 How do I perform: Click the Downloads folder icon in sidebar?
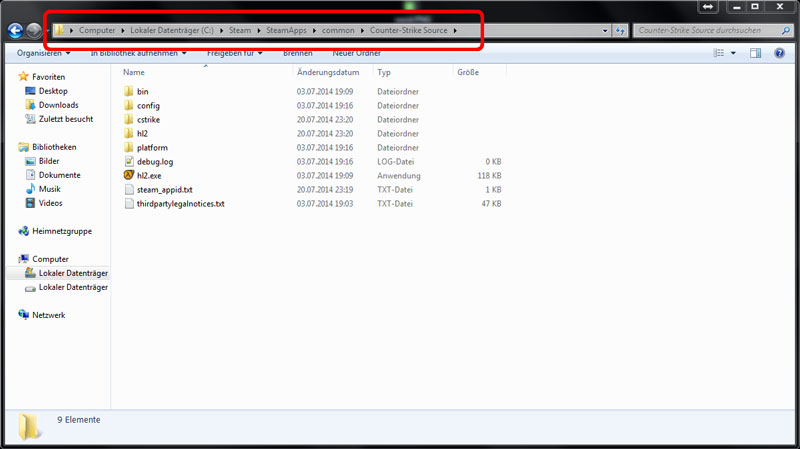(30, 105)
